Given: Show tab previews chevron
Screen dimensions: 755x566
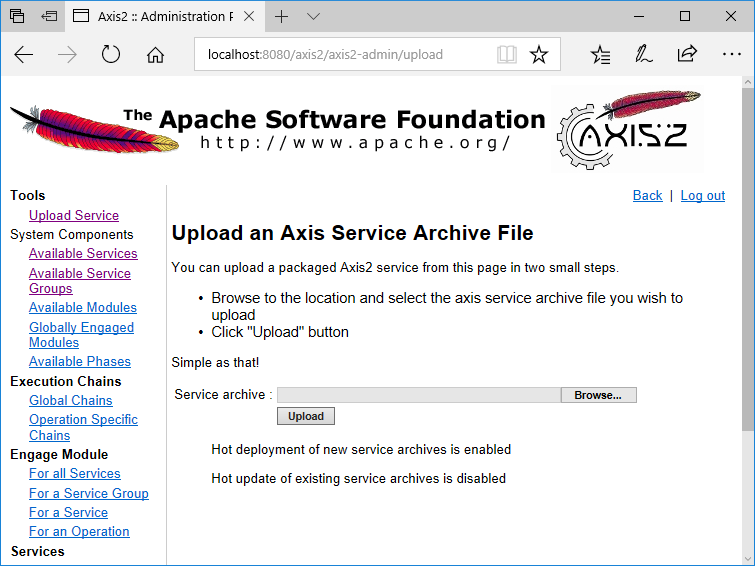Looking at the screenshot, I should (313, 17).
